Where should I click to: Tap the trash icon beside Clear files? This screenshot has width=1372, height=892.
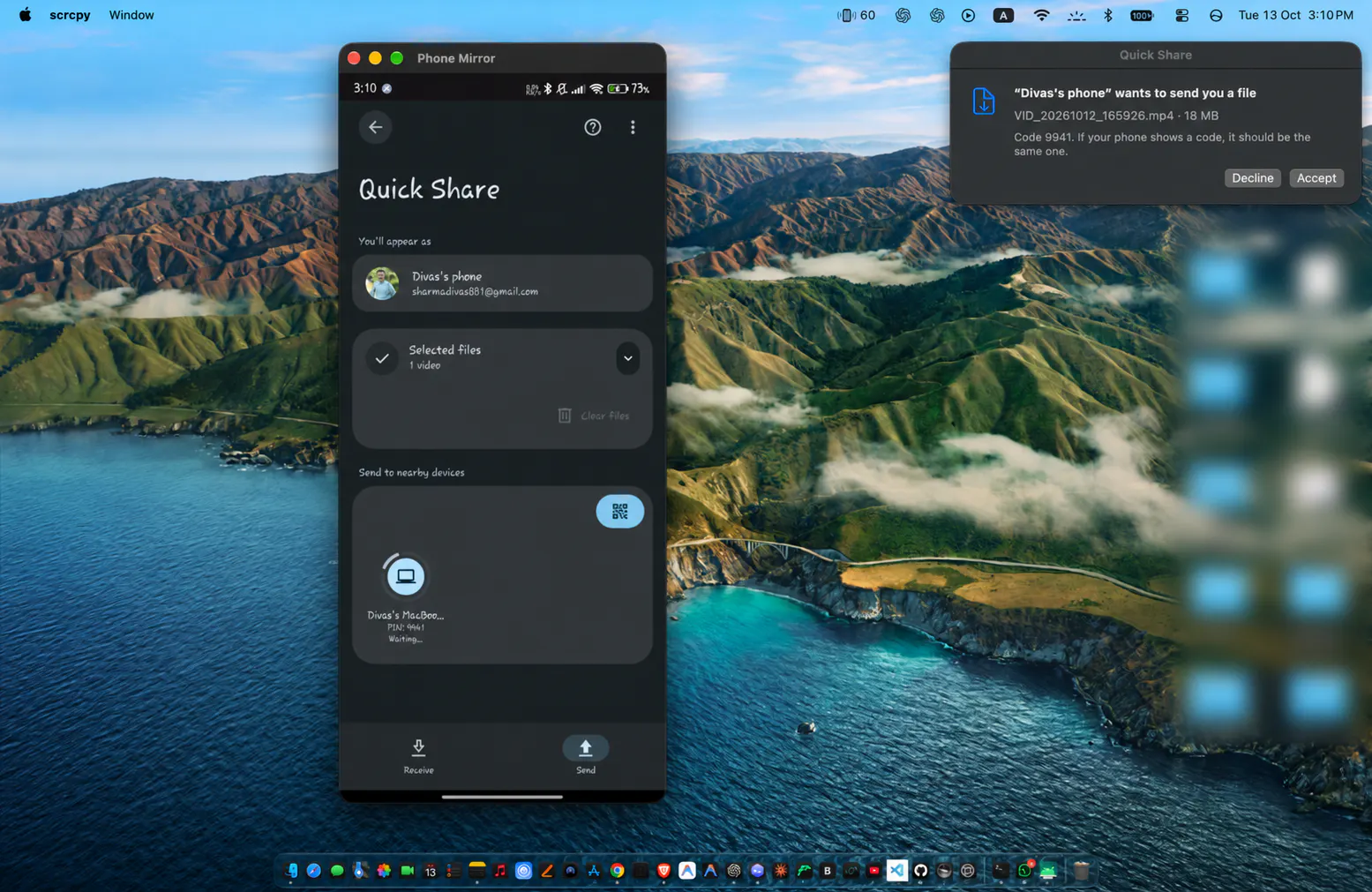565,415
